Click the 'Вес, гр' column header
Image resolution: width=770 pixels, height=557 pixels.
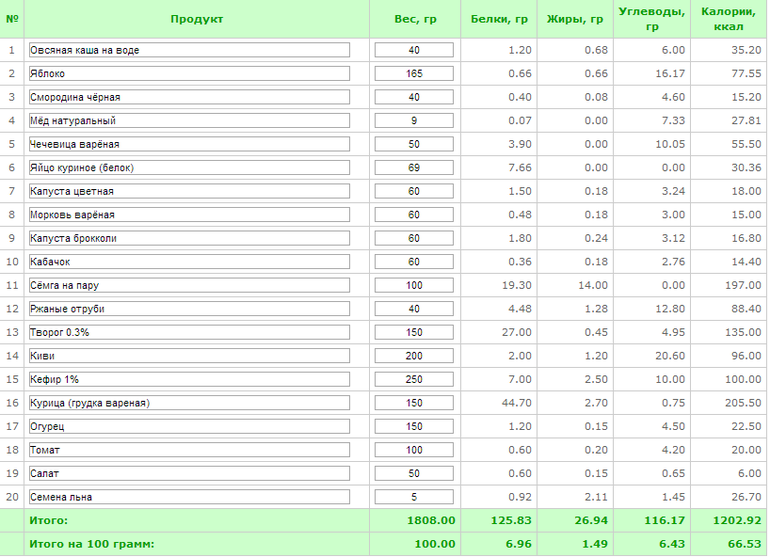[x=415, y=19]
